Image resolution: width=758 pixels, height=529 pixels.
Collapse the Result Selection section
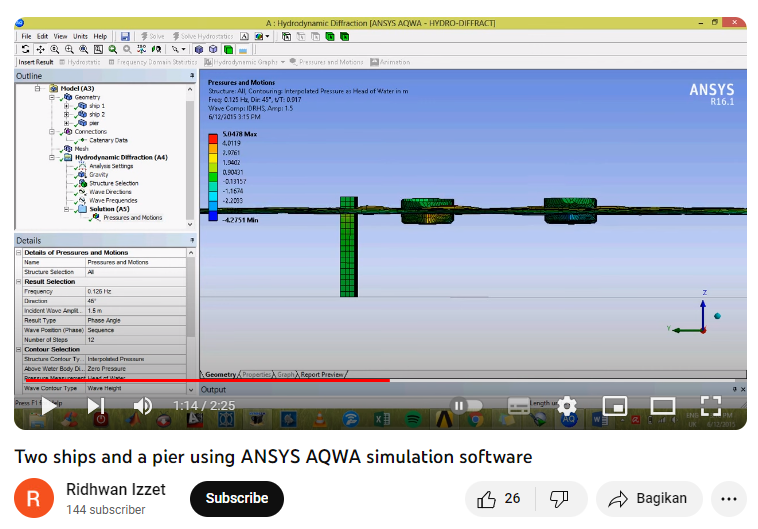click(x=19, y=281)
